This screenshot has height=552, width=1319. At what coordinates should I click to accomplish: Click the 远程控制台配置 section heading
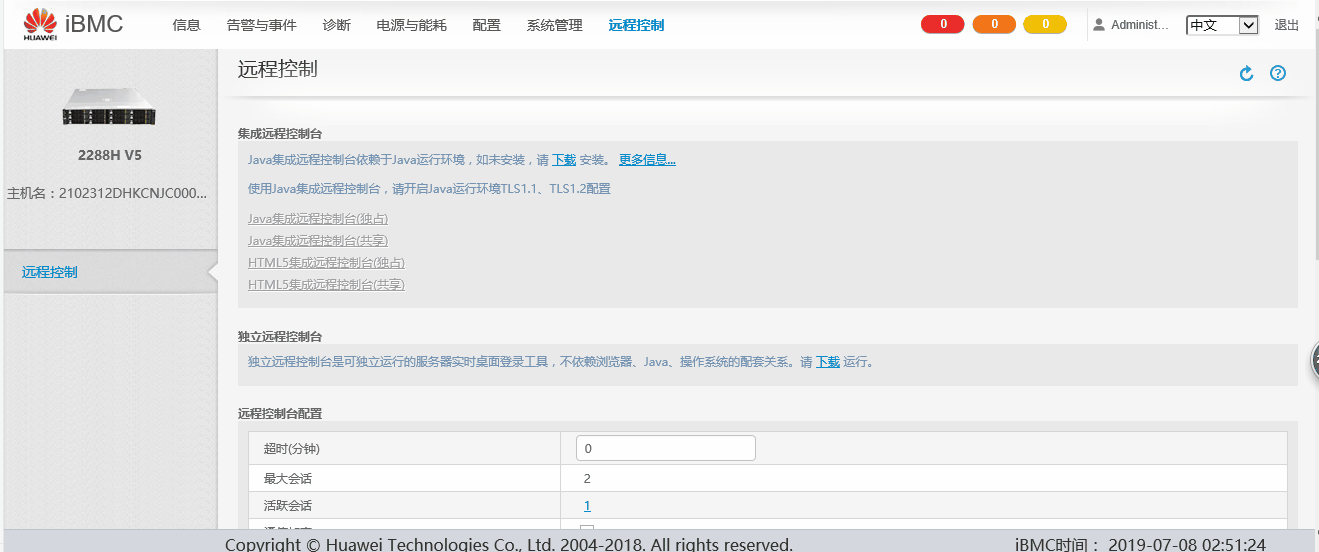click(x=280, y=413)
